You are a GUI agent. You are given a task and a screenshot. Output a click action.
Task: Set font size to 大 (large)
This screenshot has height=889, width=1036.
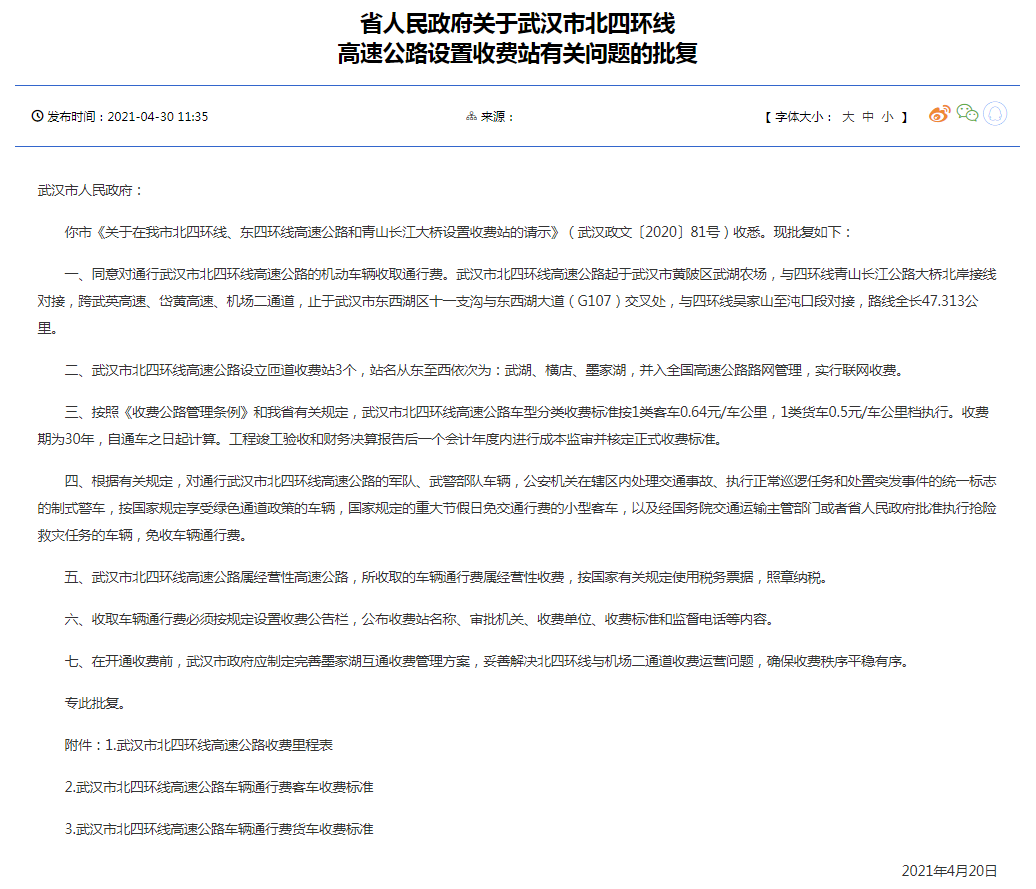point(847,116)
